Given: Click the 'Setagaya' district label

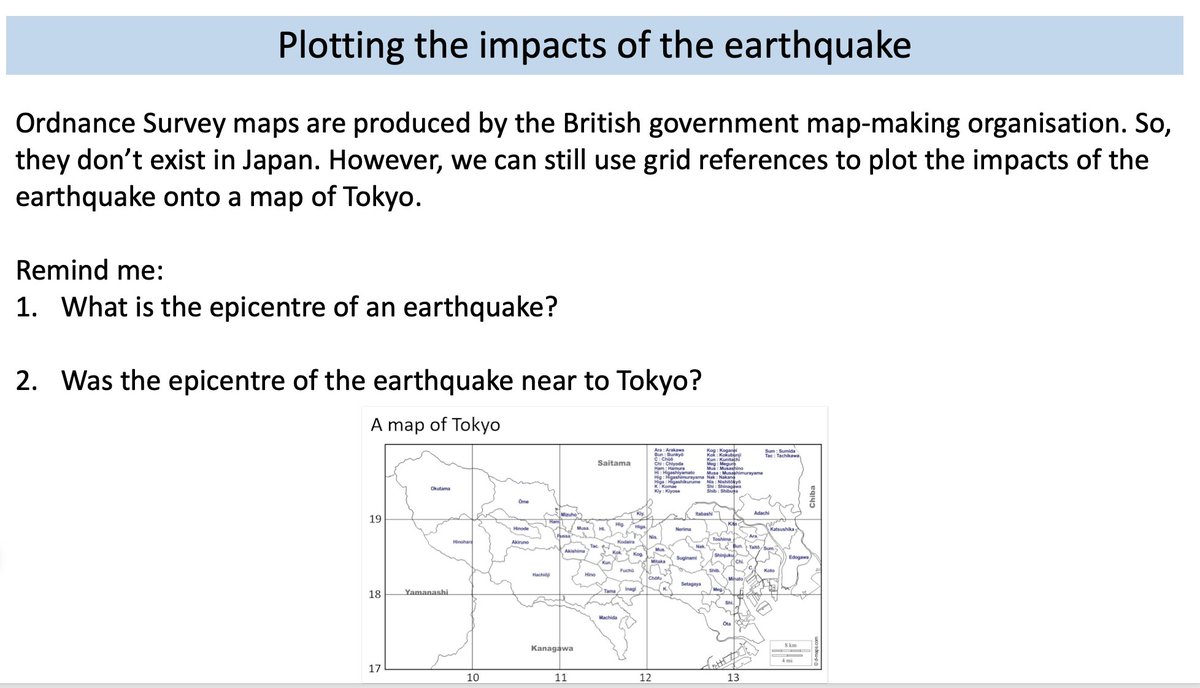Looking at the screenshot, I should pyautogui.click(x=690, y=583).
